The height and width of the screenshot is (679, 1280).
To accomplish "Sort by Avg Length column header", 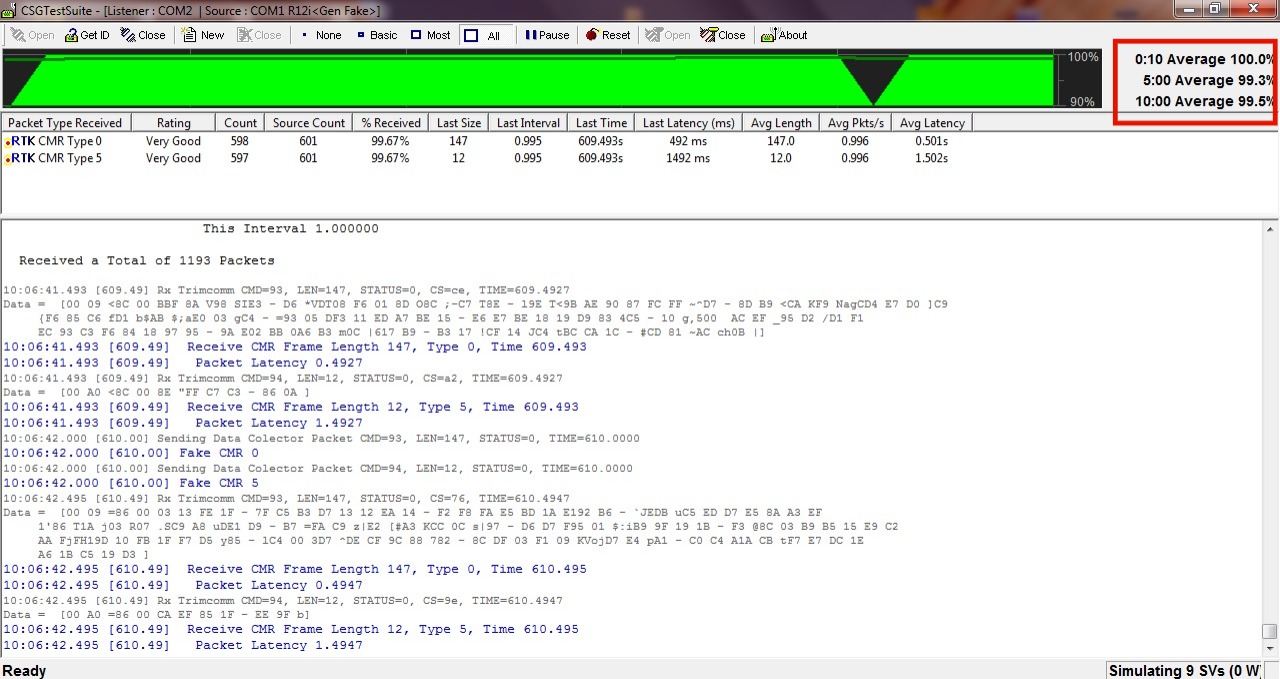I will pos(780,123).
